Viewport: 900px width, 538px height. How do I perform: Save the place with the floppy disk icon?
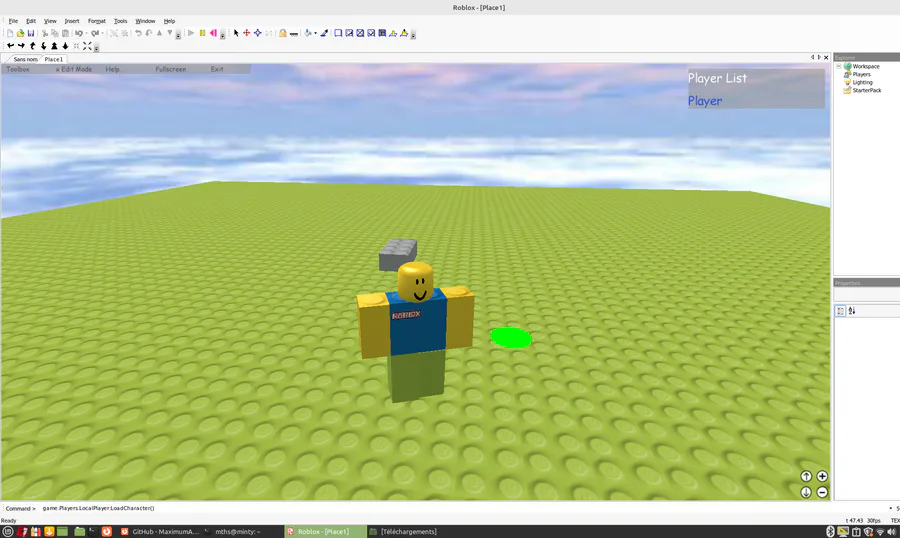[x=31, y=33]
